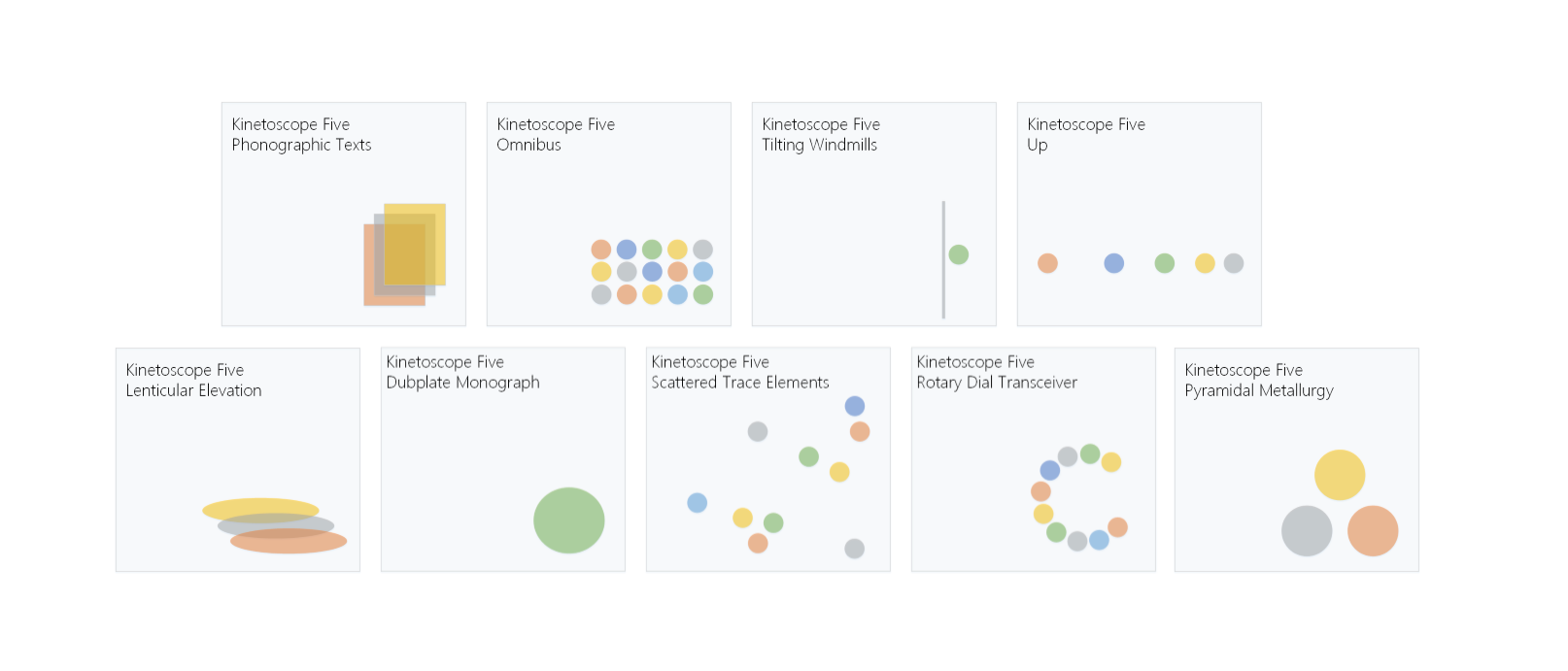Open the Kinetoscope Five Up card
Viewport: 1568px width, 671px height.
point(1139,214)
